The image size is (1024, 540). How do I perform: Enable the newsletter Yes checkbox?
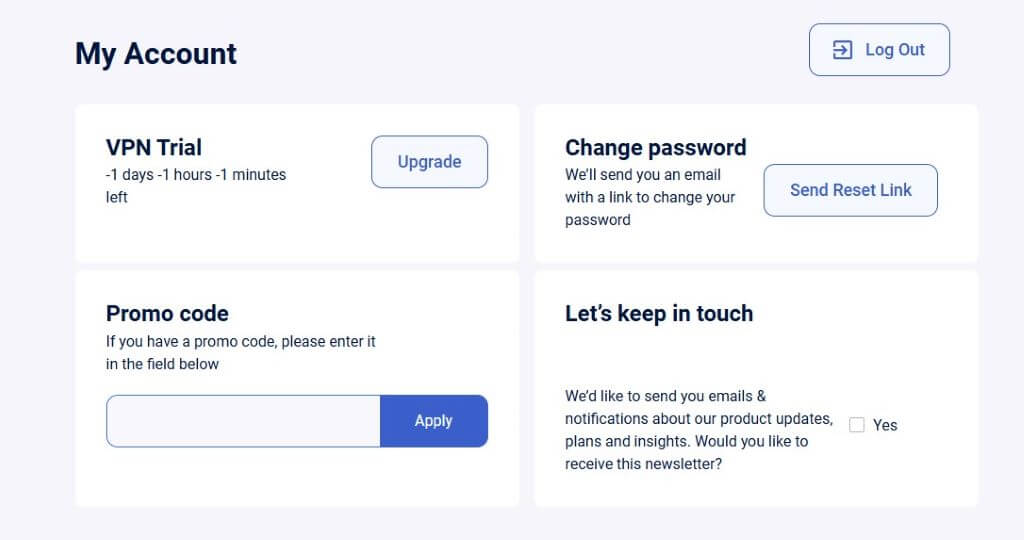pos(857,425)
